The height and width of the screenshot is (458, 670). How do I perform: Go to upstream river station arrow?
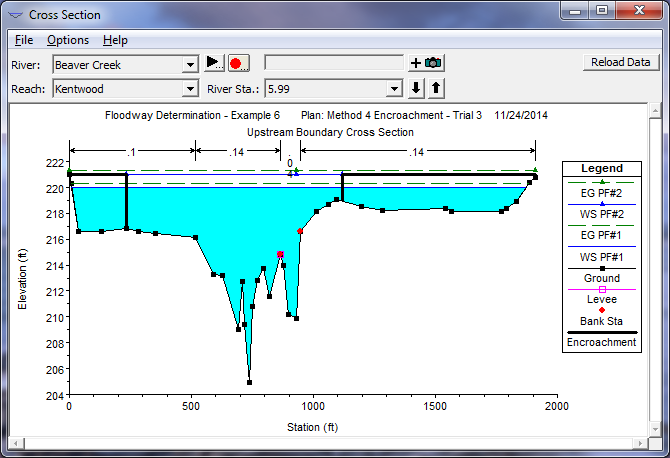pyautogui.click(x=436, y=88)
